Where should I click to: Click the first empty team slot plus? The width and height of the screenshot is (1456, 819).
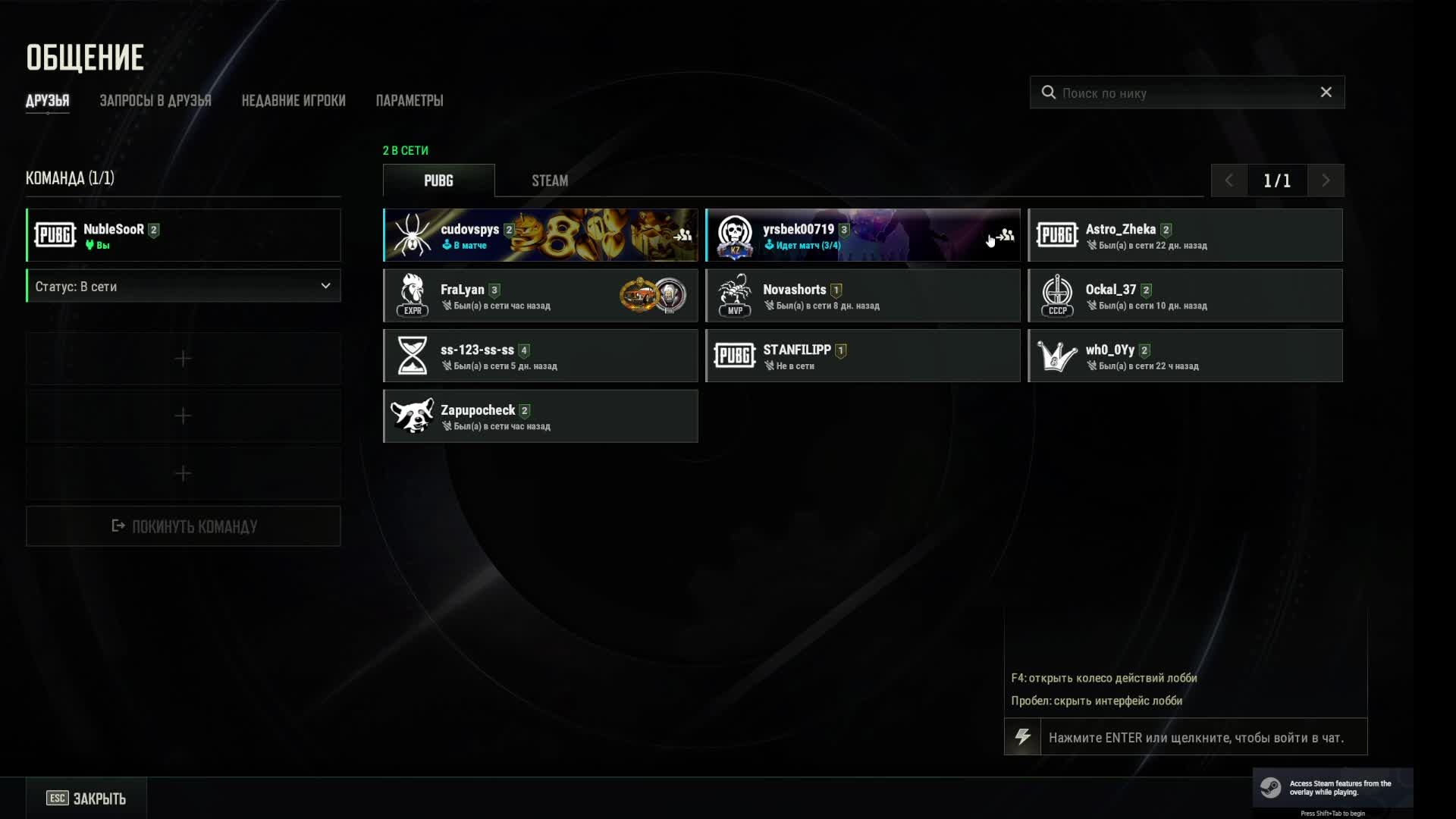(183, 359)
